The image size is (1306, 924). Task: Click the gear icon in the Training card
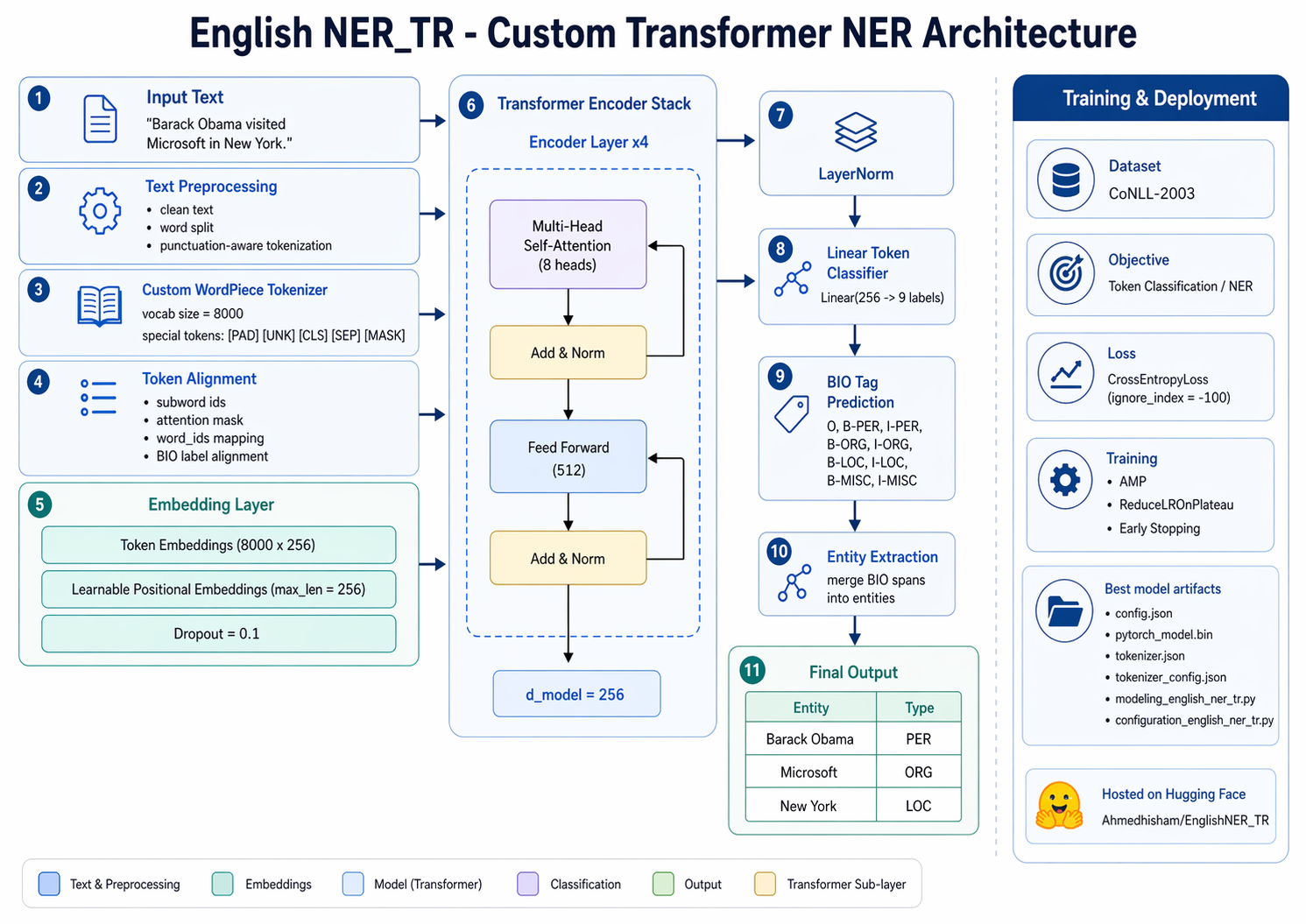(x=1065, y=480)
